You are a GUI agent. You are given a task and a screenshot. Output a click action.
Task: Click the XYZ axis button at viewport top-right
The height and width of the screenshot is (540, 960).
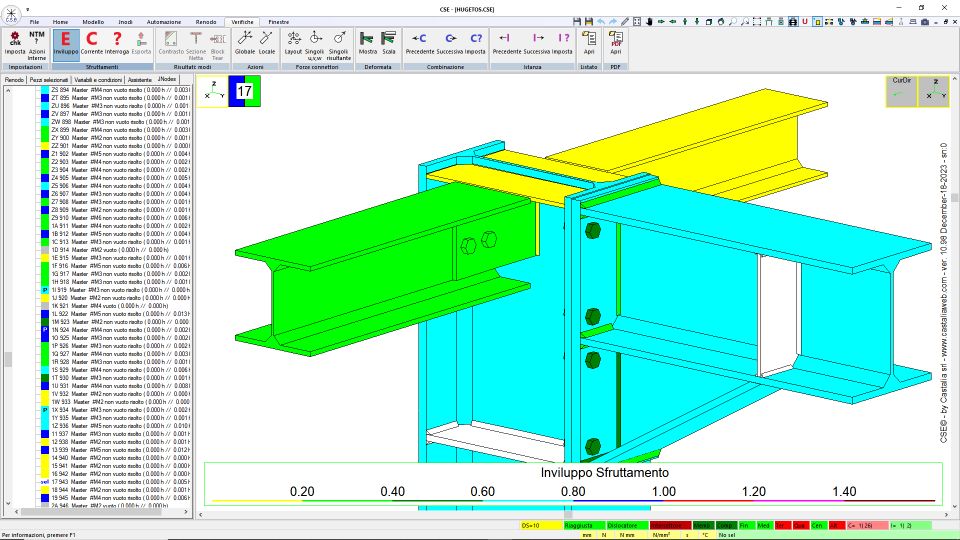pos(934,91)
